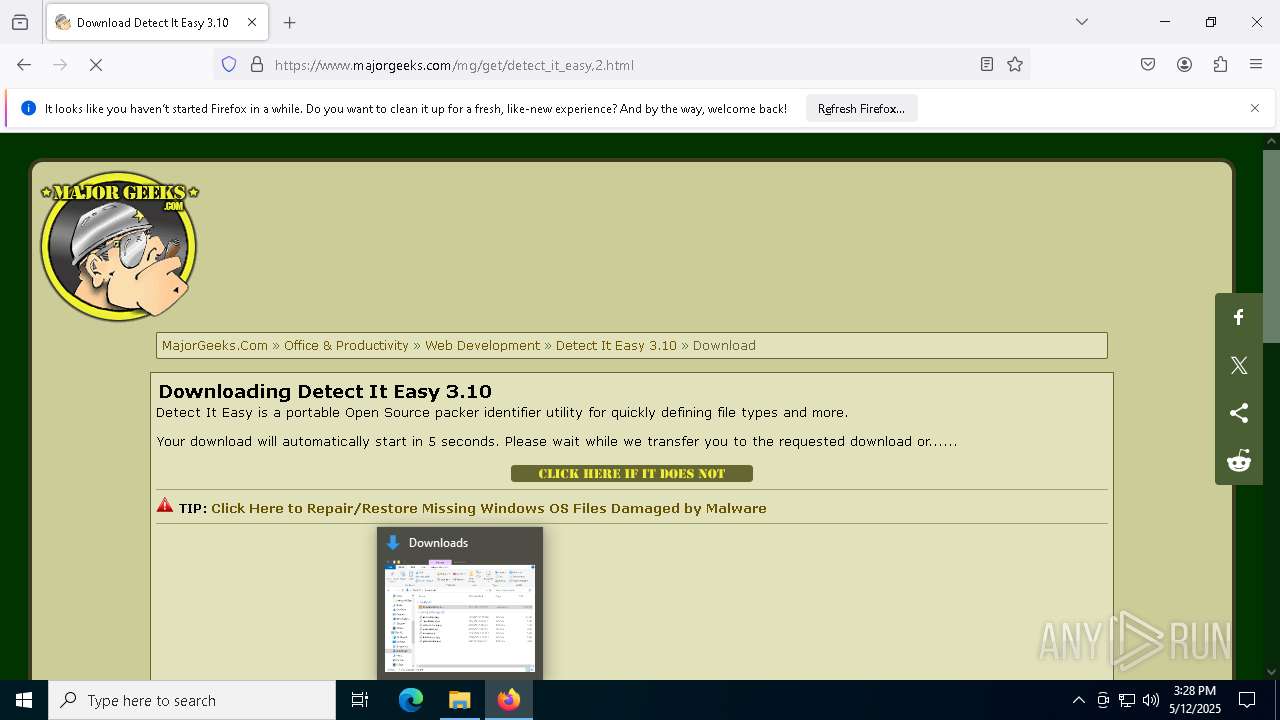Image resolution: width=1280 pixels, height=720 pixels.
Task: Open Detect It Easy 3.10 breadcrumb link
Action: [616, 345]
